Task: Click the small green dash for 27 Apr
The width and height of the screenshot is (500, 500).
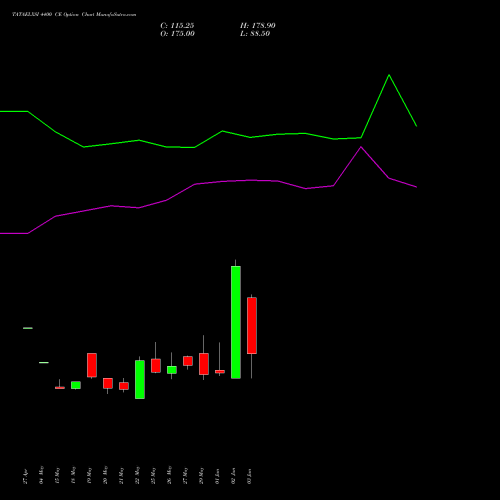Action: click(28, 328)
